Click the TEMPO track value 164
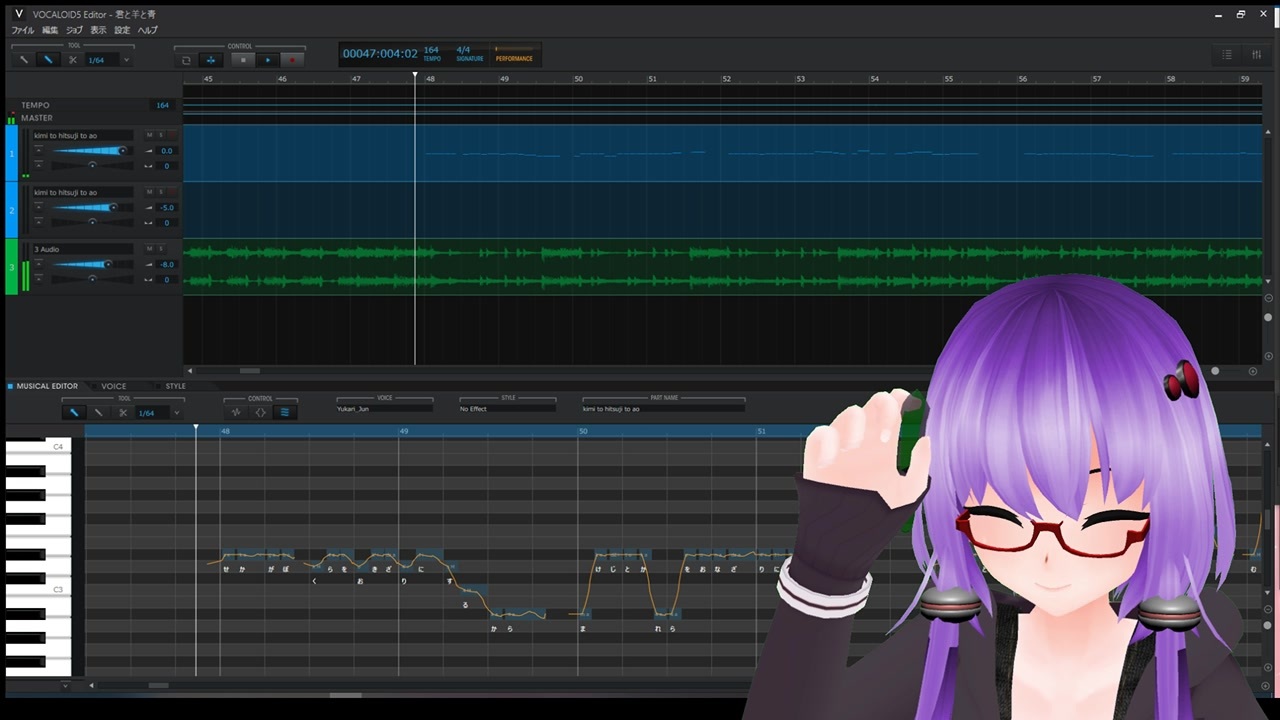 [162, 105]
